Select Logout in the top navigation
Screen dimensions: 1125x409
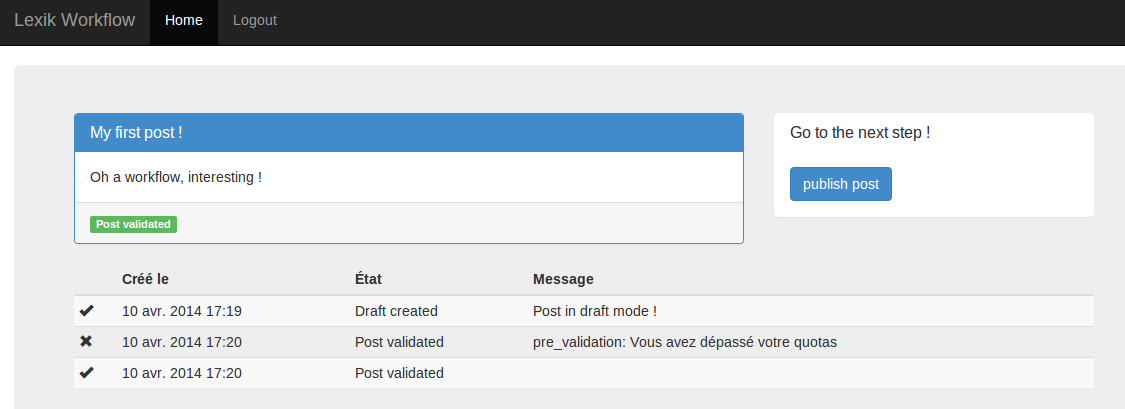click(x=255, y=21)
